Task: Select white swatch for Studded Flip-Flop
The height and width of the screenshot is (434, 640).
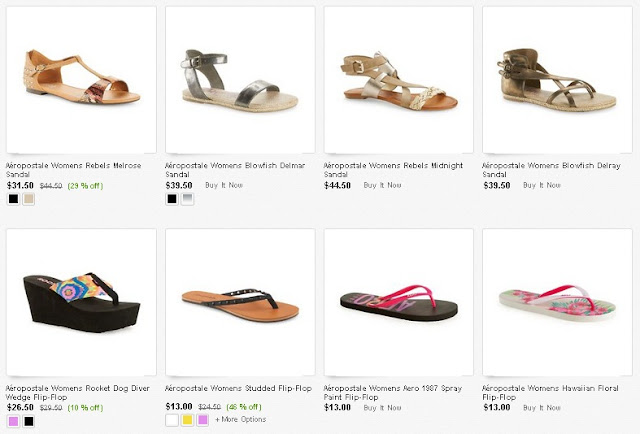Action: tap(172, 421)
